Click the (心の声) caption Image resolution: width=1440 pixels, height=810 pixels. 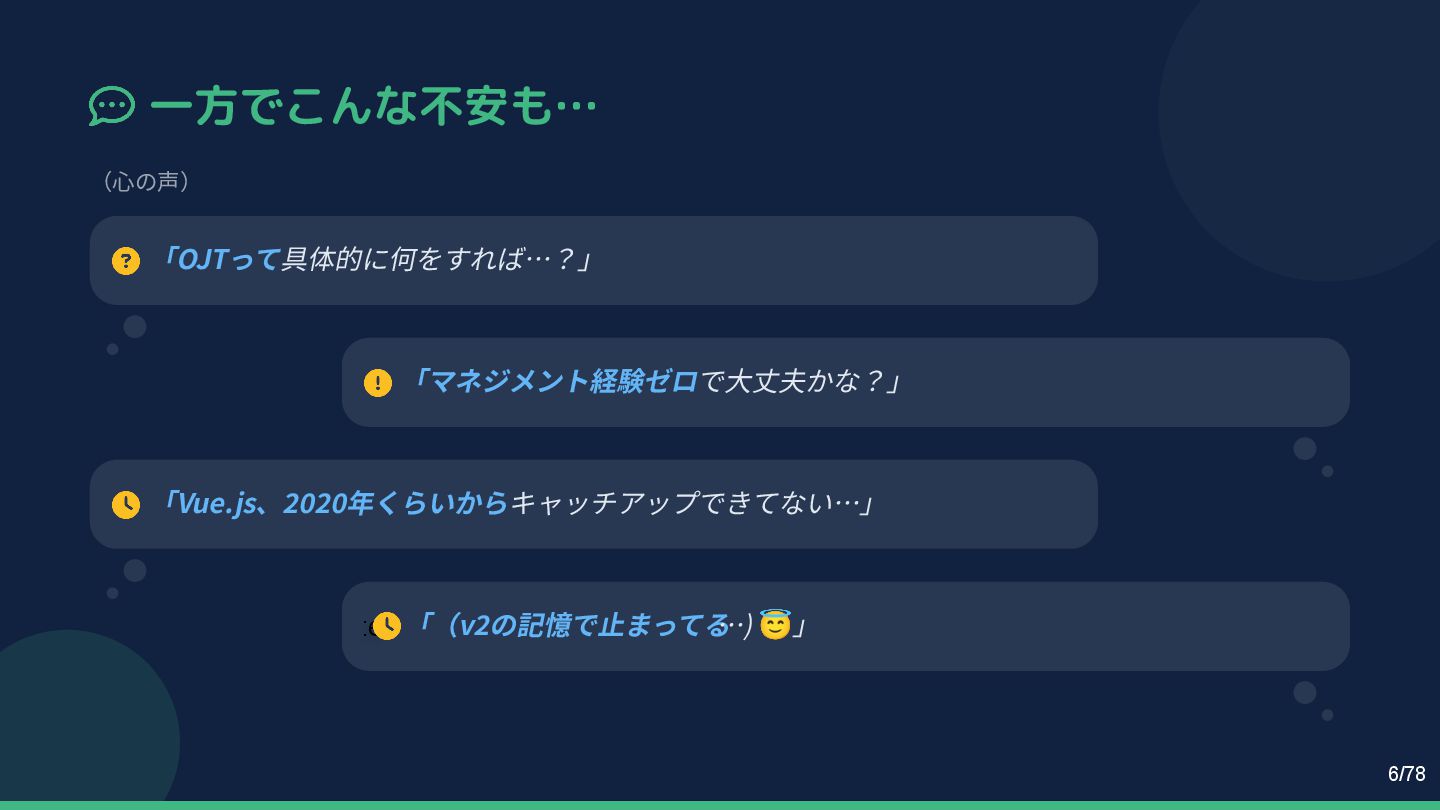coord(145,181)
